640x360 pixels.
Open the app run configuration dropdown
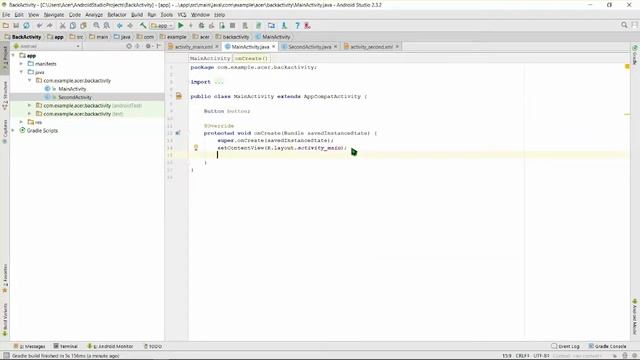tap(162, 26)
